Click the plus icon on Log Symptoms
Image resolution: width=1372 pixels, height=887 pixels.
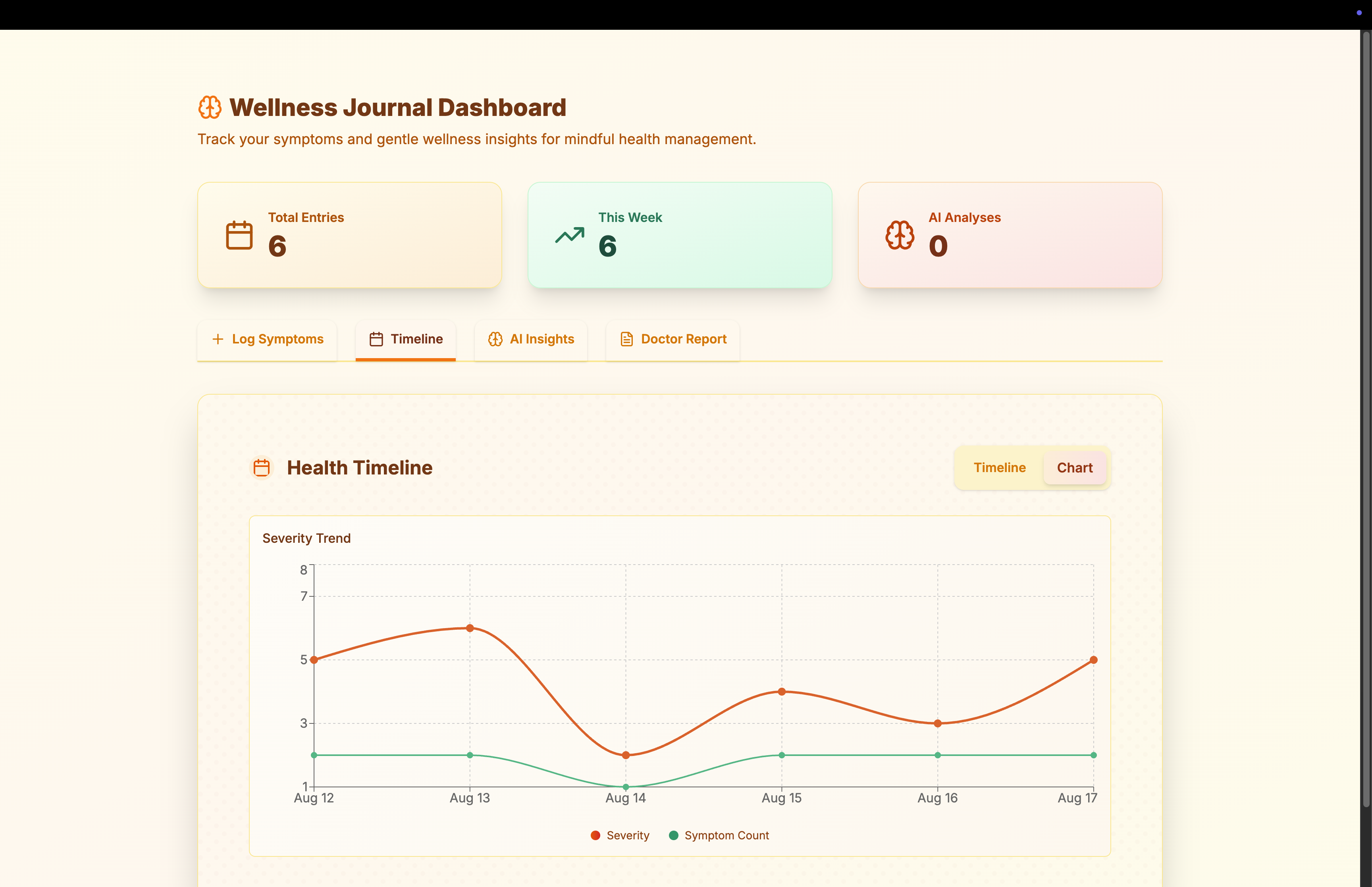point(218,339)
